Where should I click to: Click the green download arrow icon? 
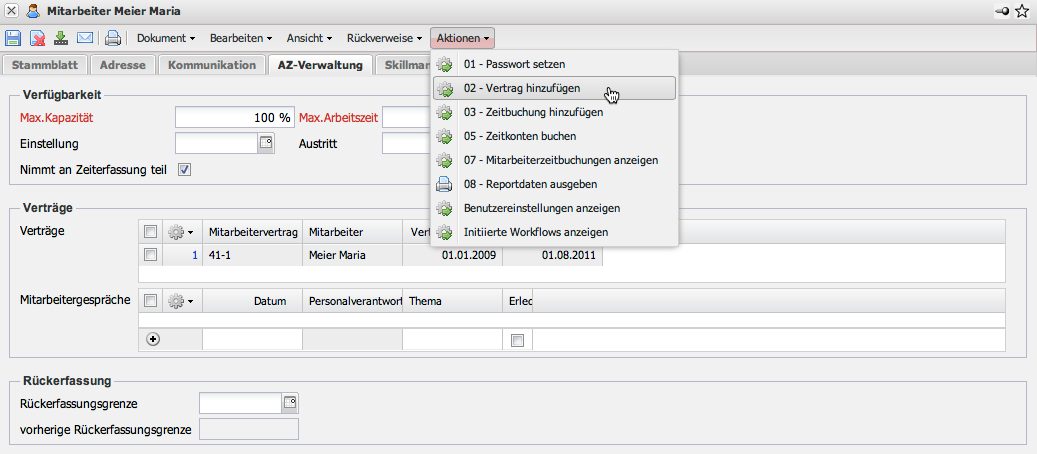tap(61, 39)
